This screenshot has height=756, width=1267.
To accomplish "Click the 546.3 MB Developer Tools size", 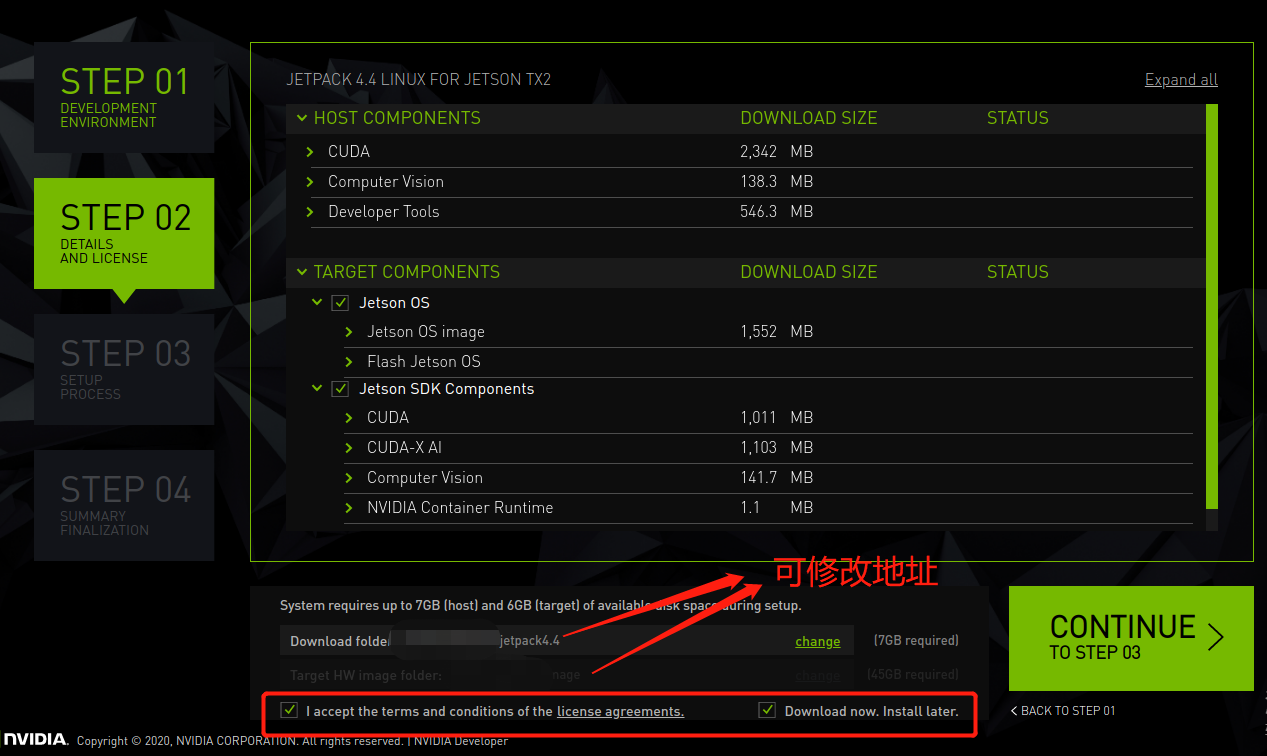I will (x=777, y=212).
